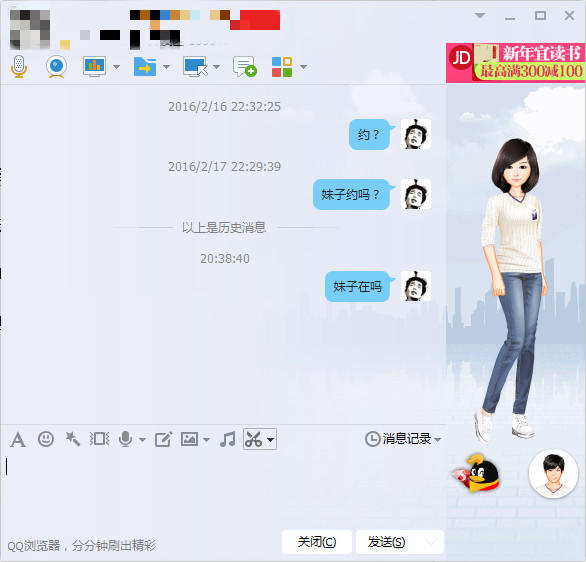
Task: Create a discussion group with chat-plus icon
Action: (245, 67)
